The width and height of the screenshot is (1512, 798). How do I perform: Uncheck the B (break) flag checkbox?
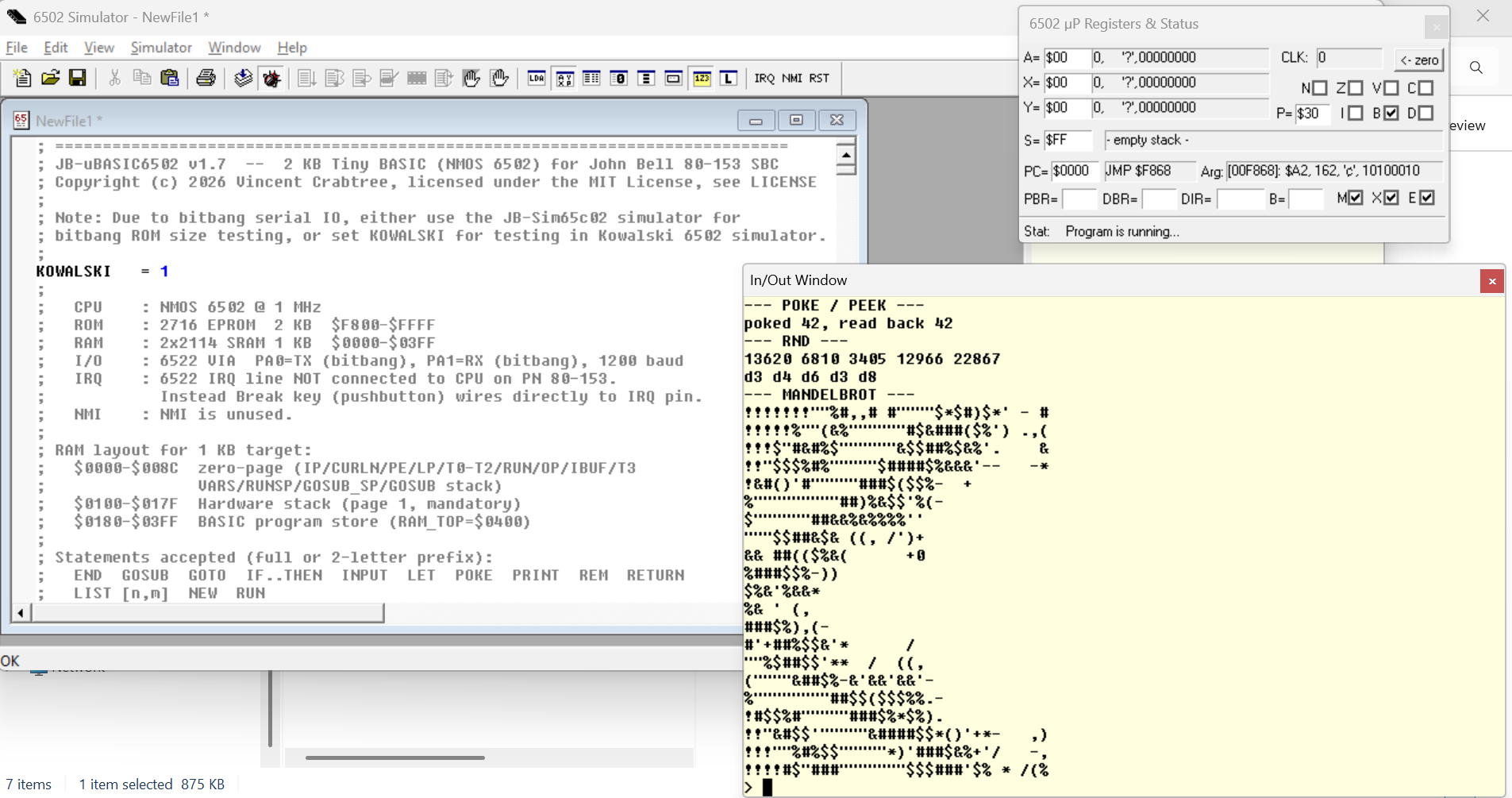tap(1391, 113)
